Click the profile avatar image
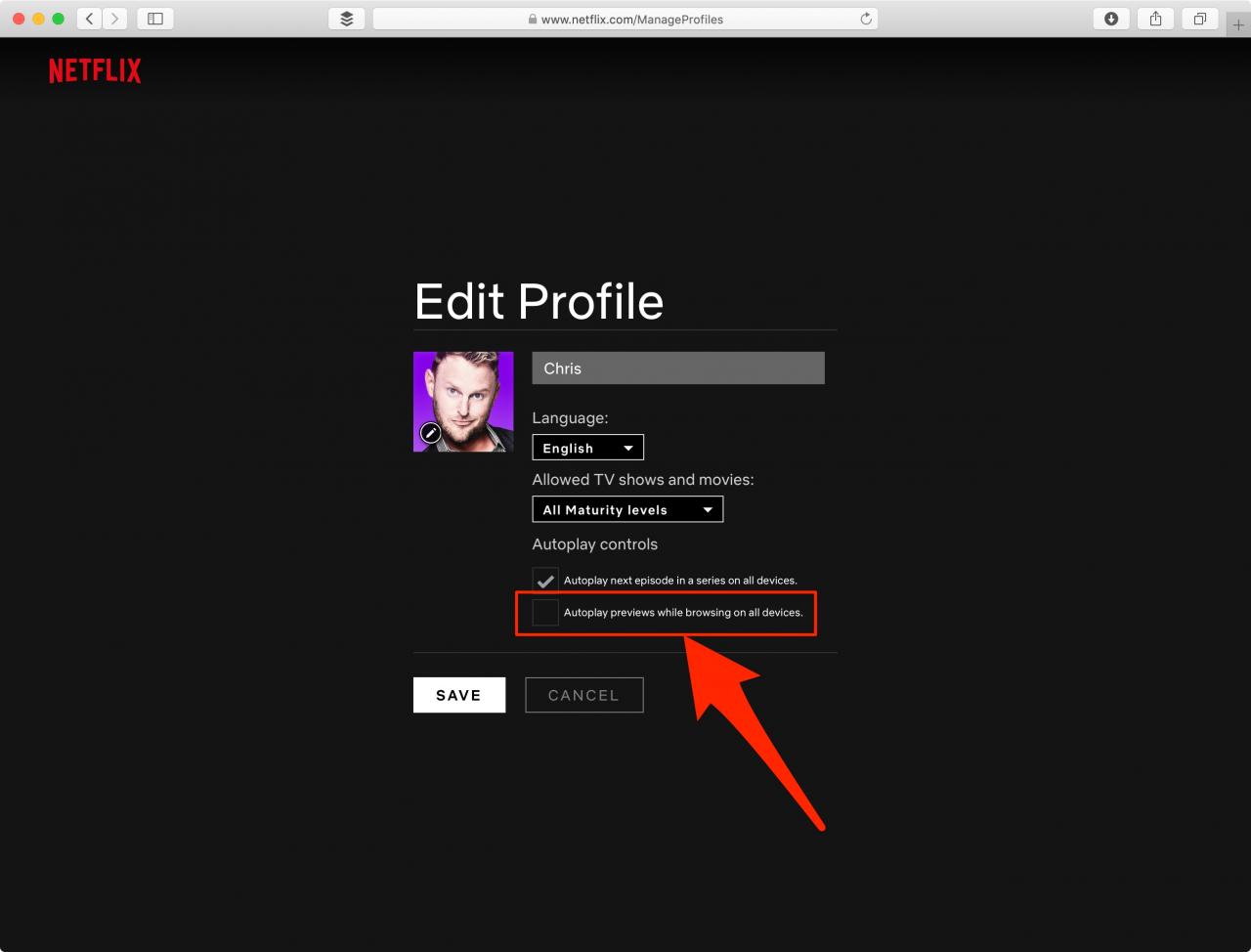The width and height of the screenshot is (1251, 952). coord(463,402)
